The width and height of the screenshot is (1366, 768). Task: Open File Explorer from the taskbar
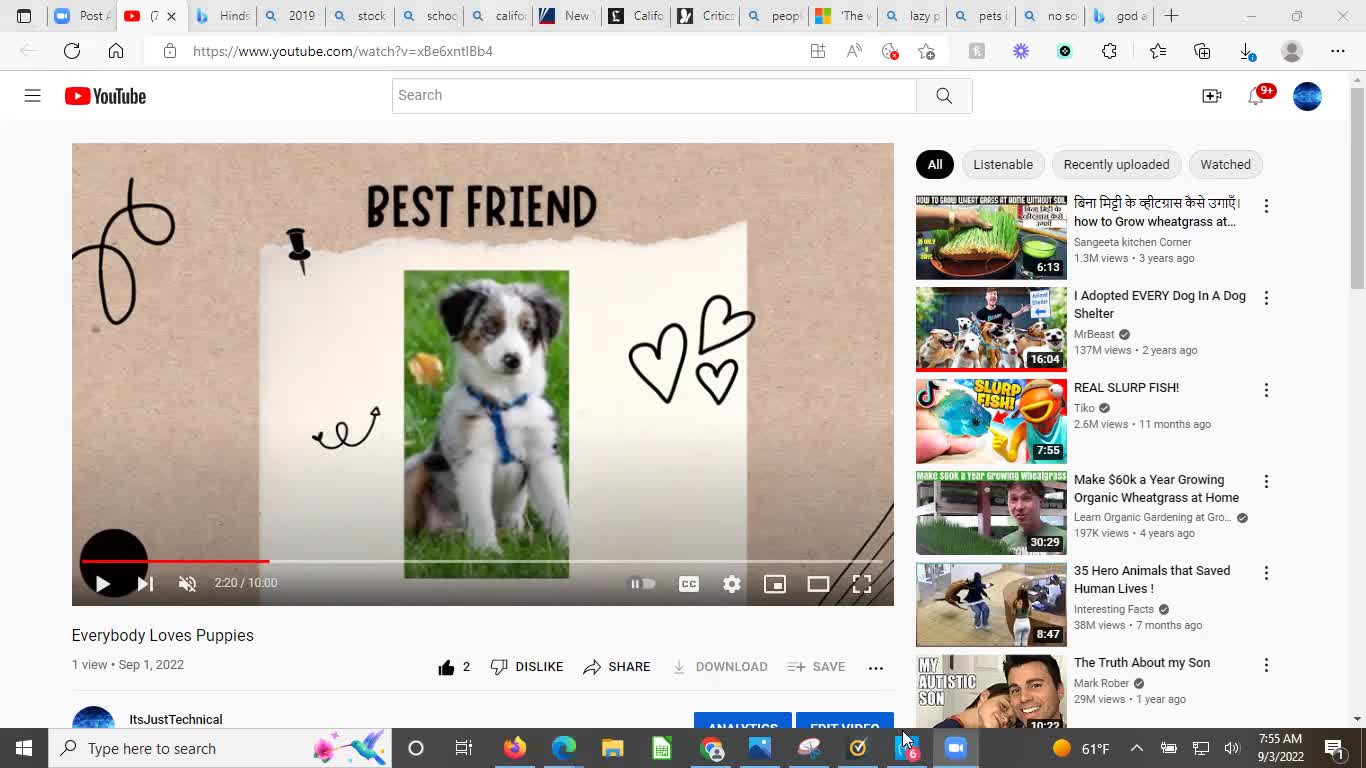(612, 748)
